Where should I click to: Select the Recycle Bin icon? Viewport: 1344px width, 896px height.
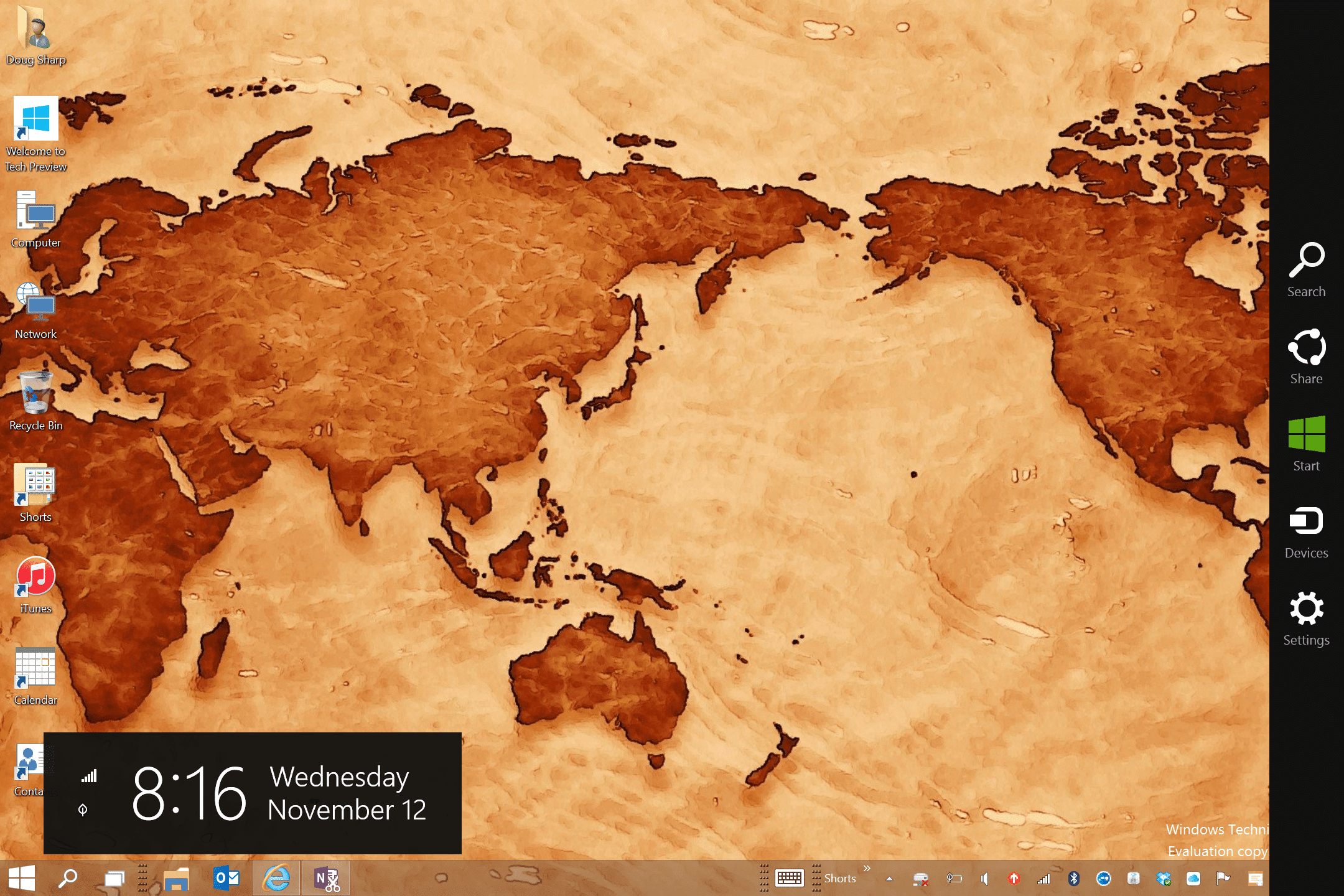coord(36,401)
